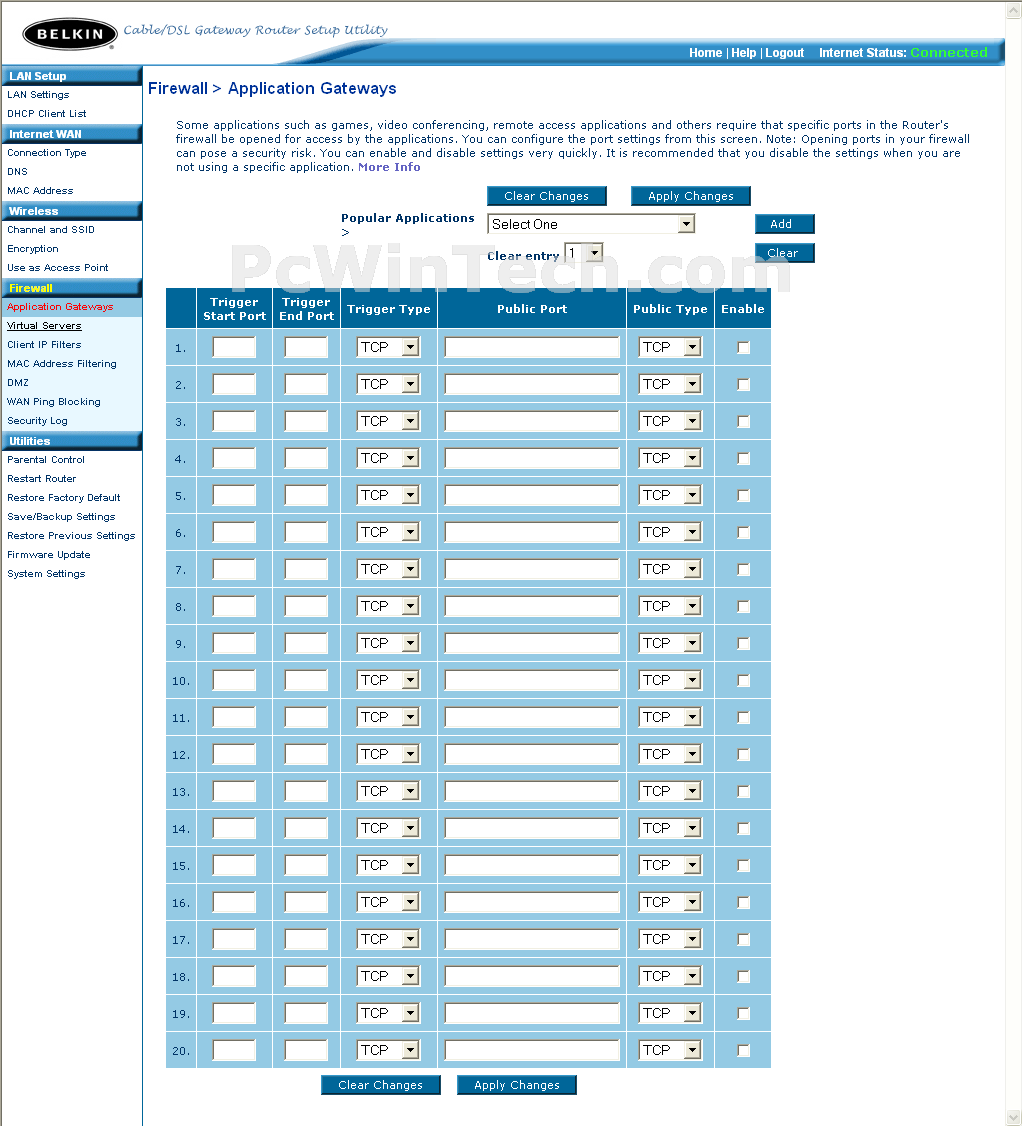This screenshot has width=1022, height=1126.
Task: Select Restart Router in Utilities
Action: [x=42, y=479]
